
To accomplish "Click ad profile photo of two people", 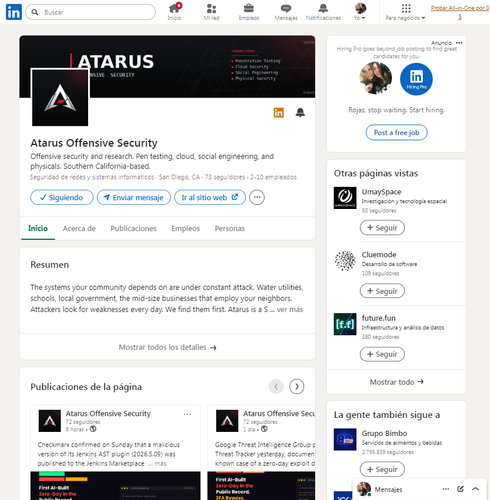I will click(376, 78).
